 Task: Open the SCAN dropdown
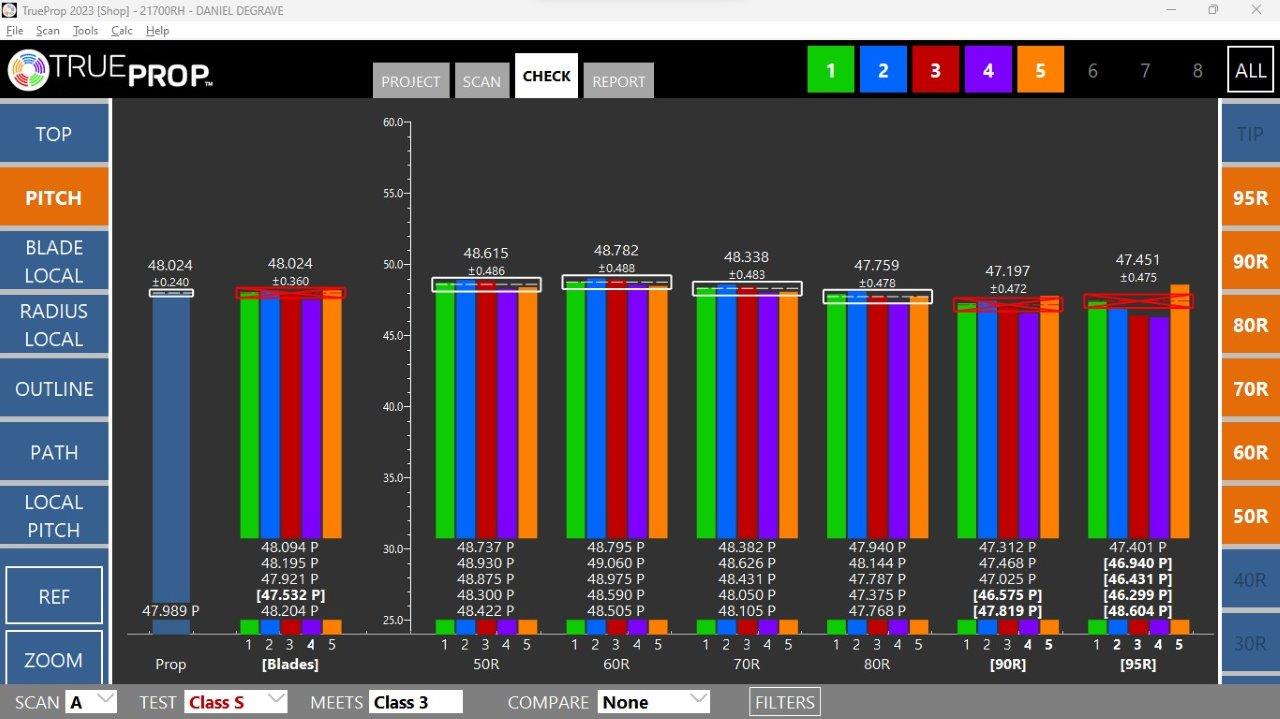click(91, 702)
